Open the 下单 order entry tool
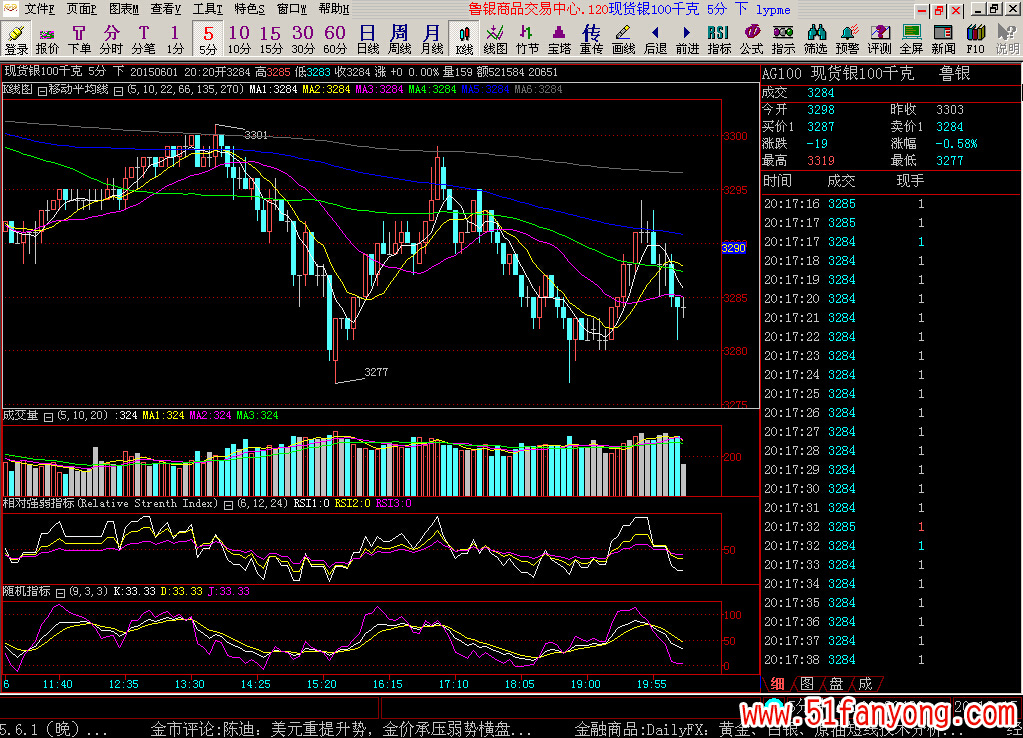 [79, 39]
